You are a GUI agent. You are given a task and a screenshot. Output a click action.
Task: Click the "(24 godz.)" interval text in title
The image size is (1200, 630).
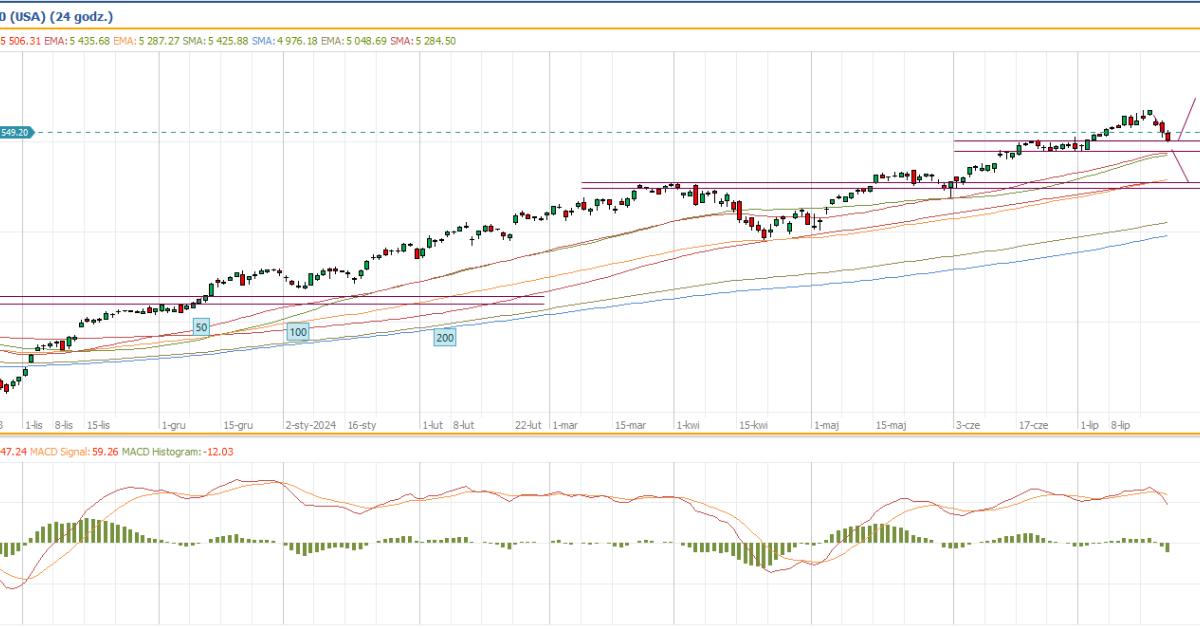(x=82, y=16)
